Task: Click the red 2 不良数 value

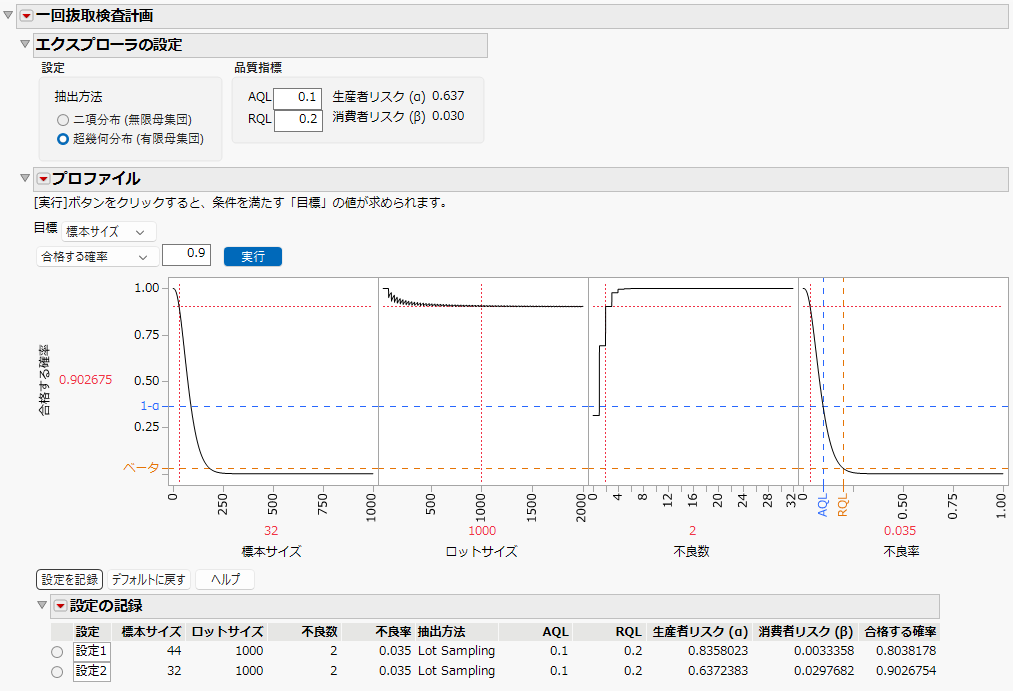Action: tap(693, 531)
